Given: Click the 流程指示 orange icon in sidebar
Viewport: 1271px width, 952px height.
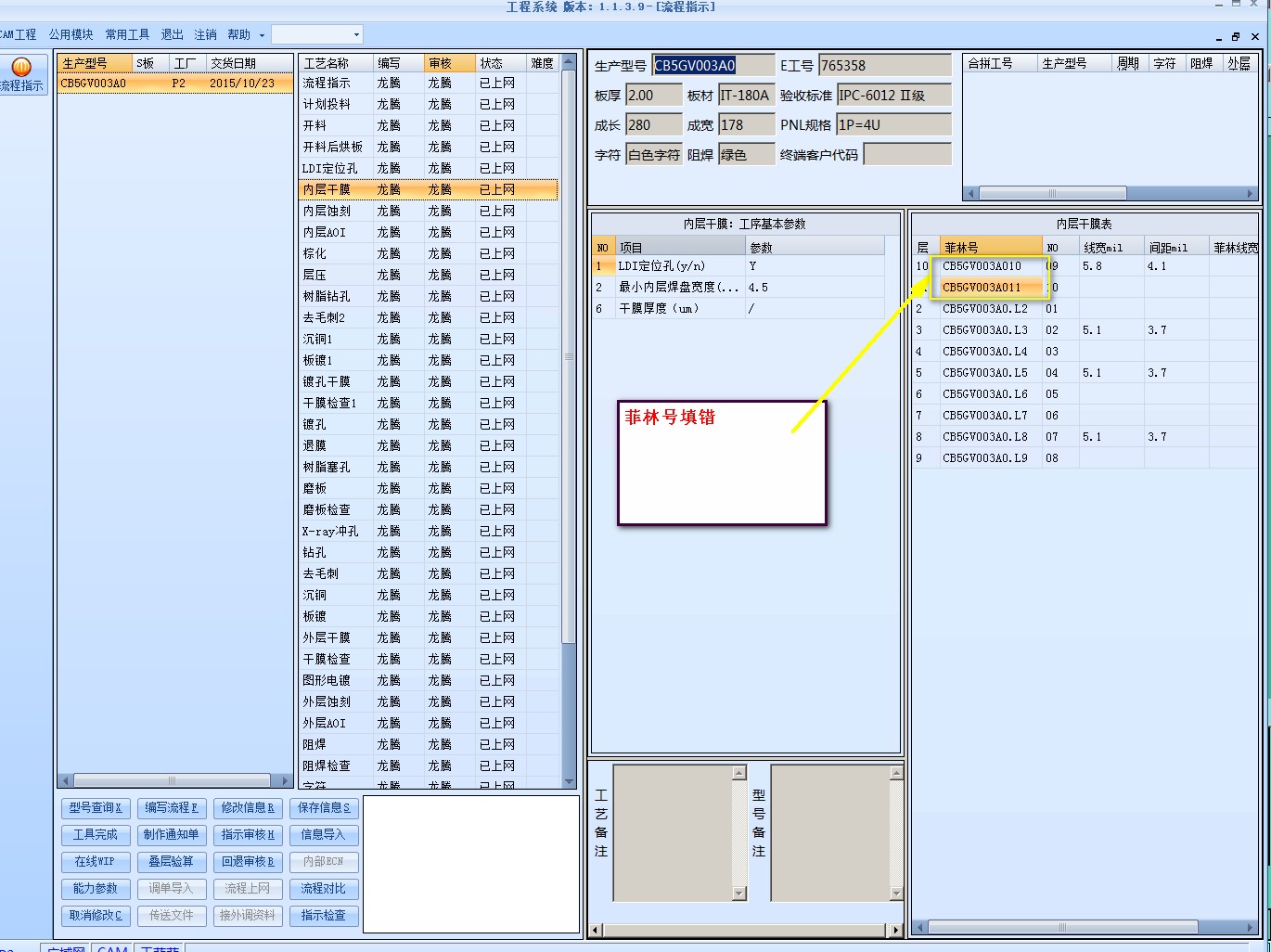Looking at the screenshot, I should (20, 67).
